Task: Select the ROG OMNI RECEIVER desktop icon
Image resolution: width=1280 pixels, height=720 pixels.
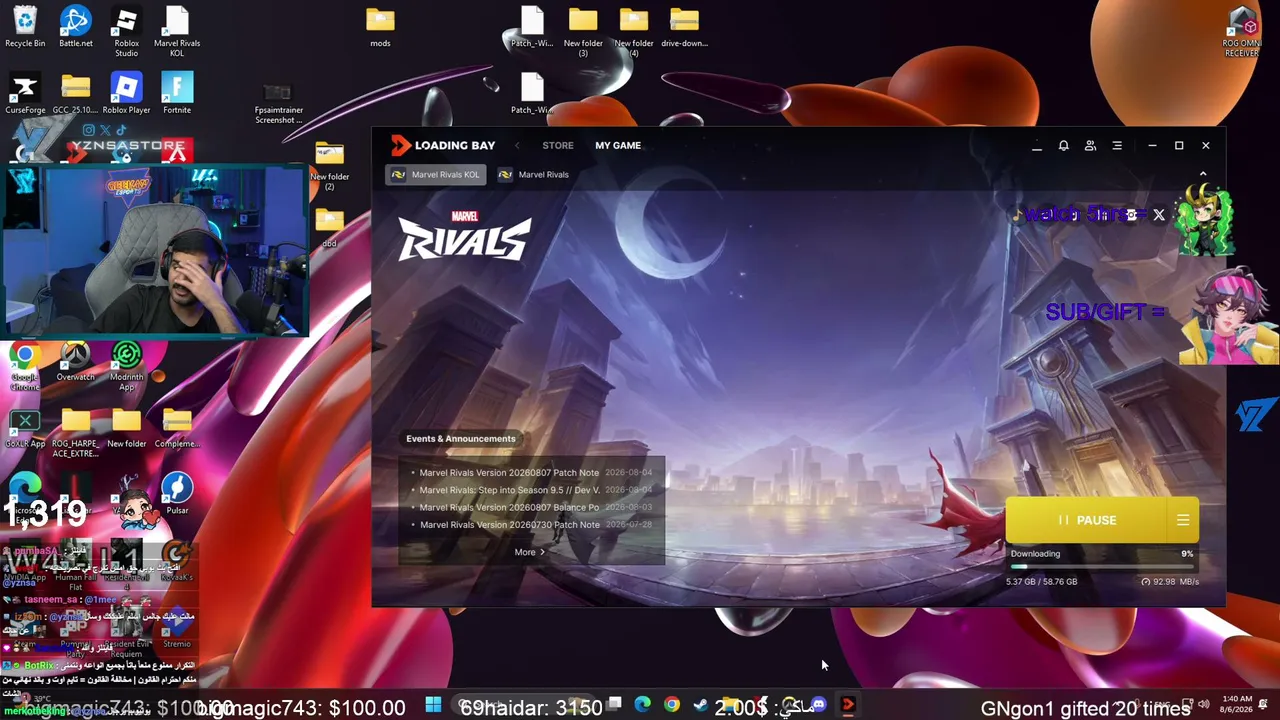Action: click(x=1242, y=32)
